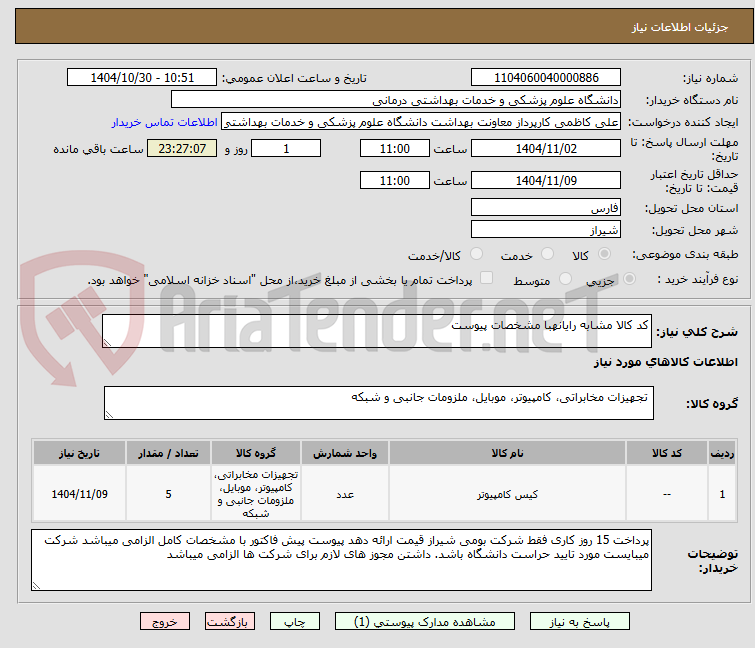Toggle the اسناد خزانه اسلامی payment checkbox
The width and height of the screenshot is (755, 648).
(x=487, y=278)
